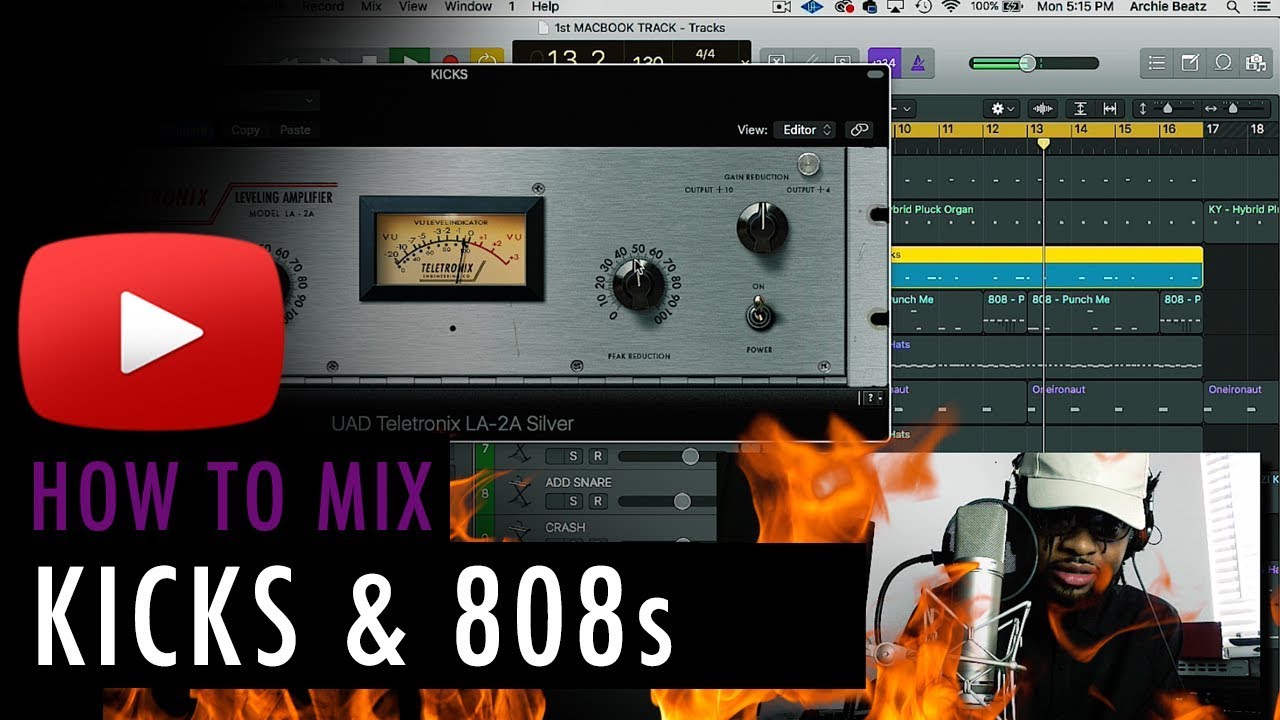
Task: Open the Record menu
Action: coord(323,7)
